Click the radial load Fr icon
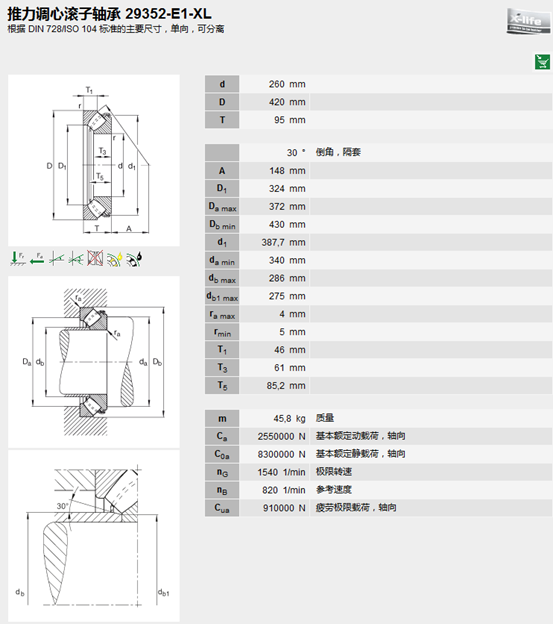 click(x=18, y=259)
